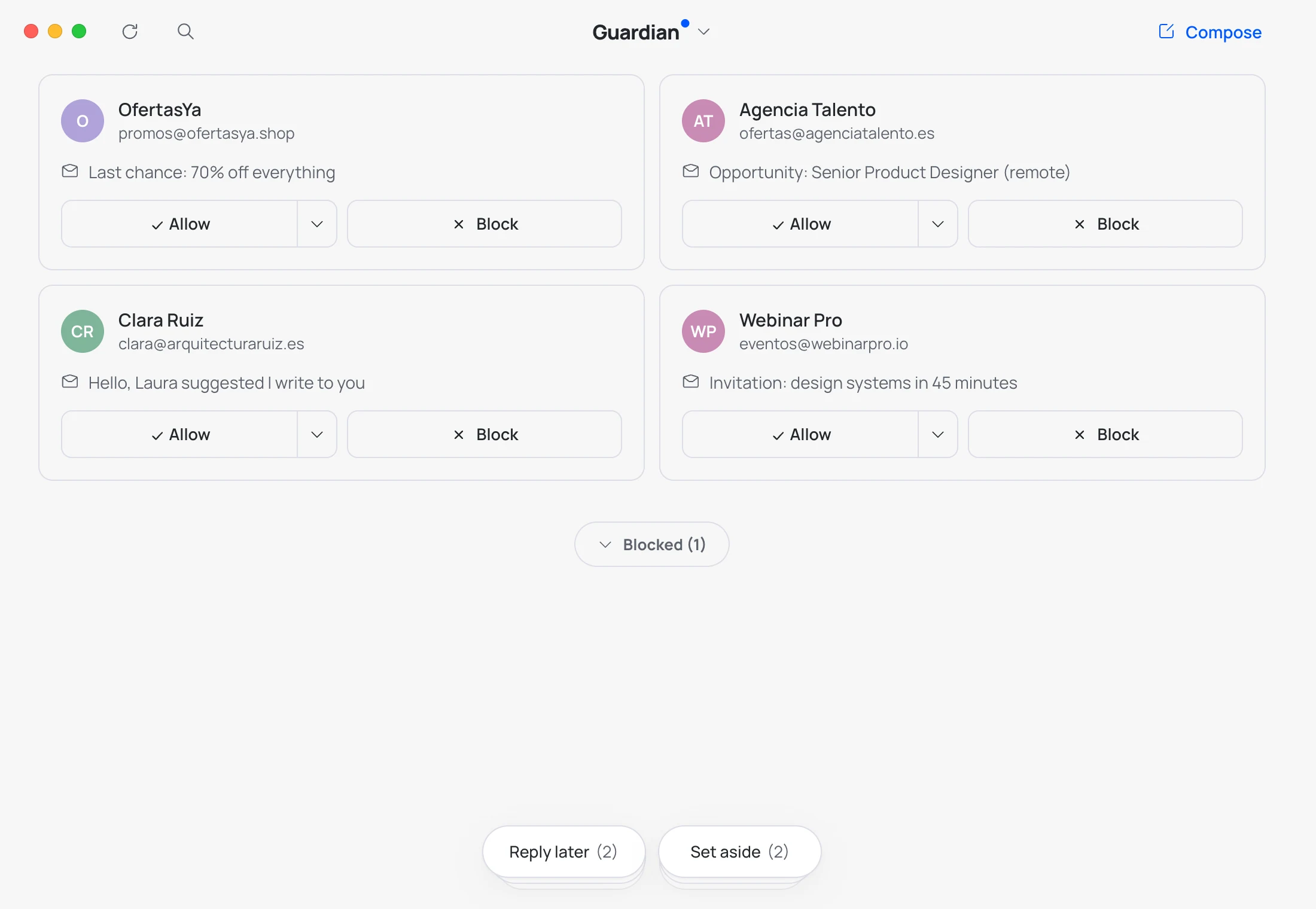Block sender Webinar Pro

[x=1105, y=434]
